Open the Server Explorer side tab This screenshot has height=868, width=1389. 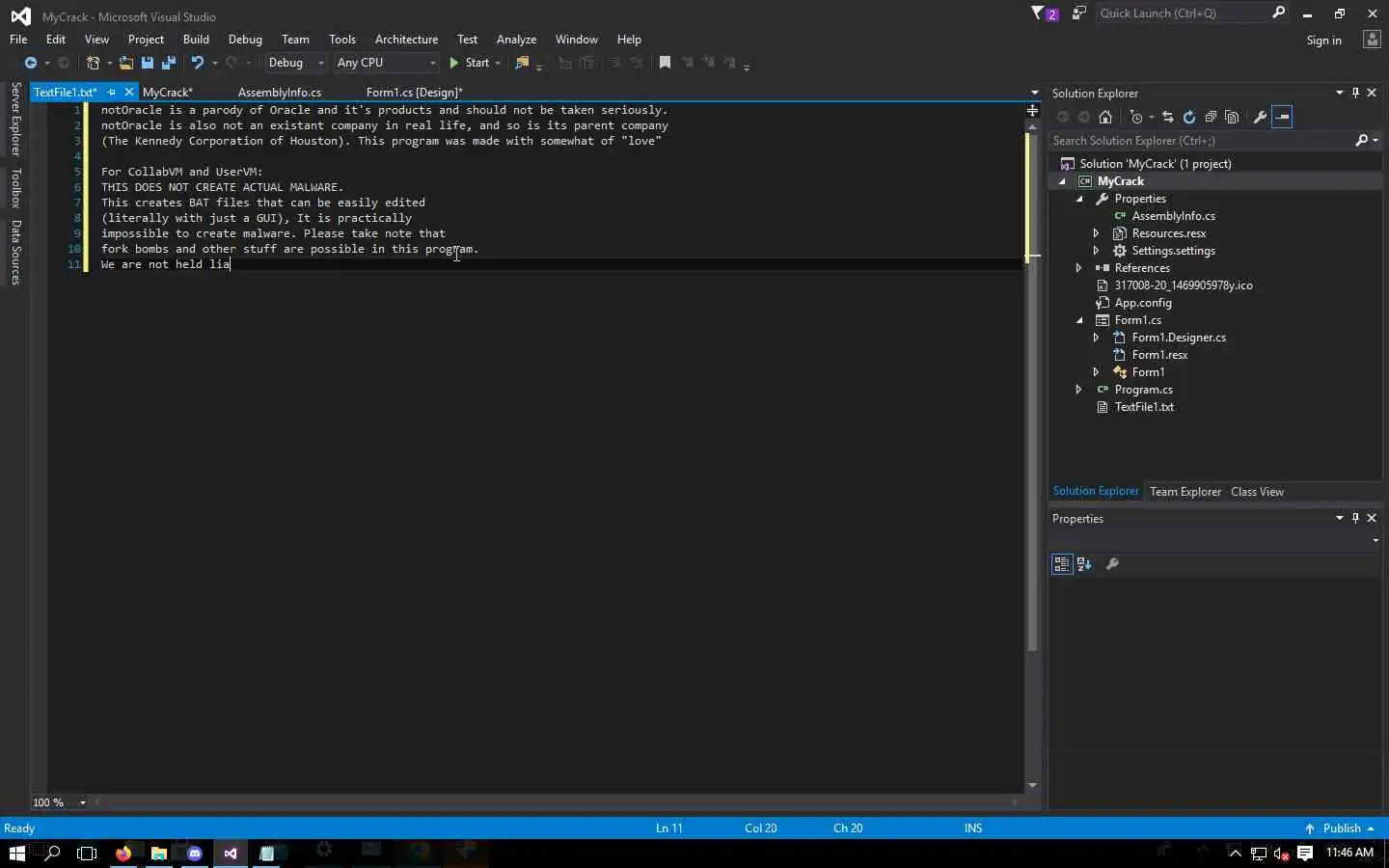pyautogui.click(x=15, y=119)
